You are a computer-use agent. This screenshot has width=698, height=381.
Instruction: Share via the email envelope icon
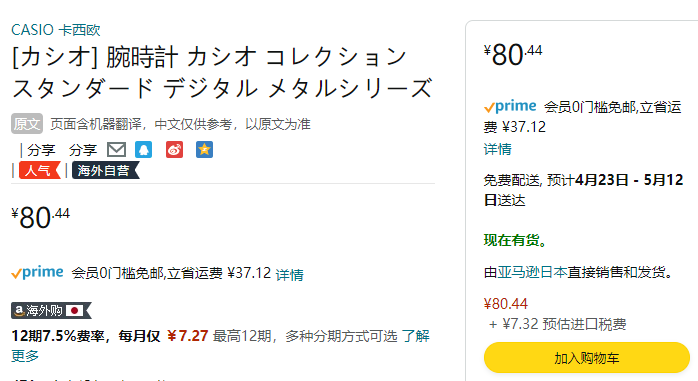click(117, 150)
